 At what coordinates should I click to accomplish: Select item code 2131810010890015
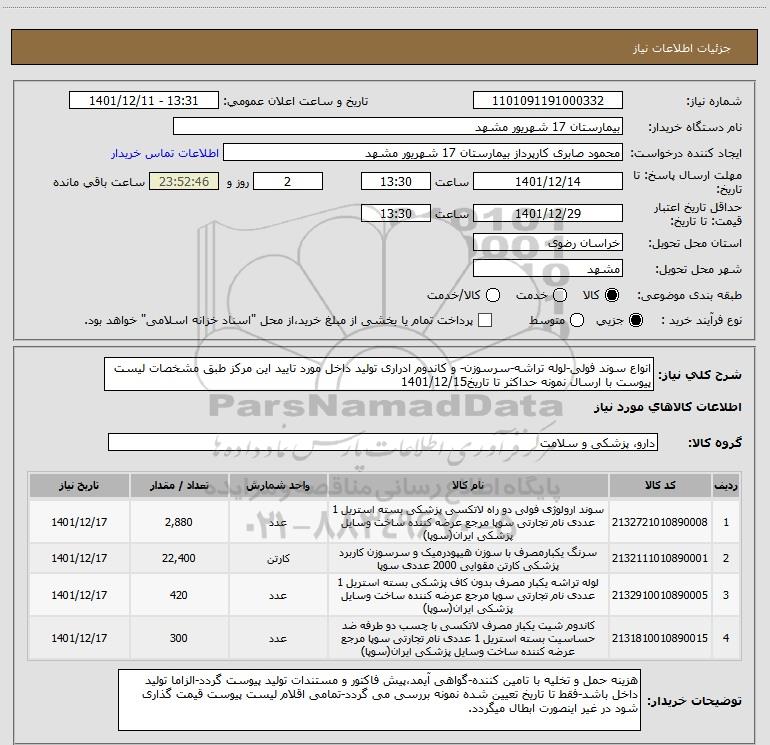click(x=660, y=638)
